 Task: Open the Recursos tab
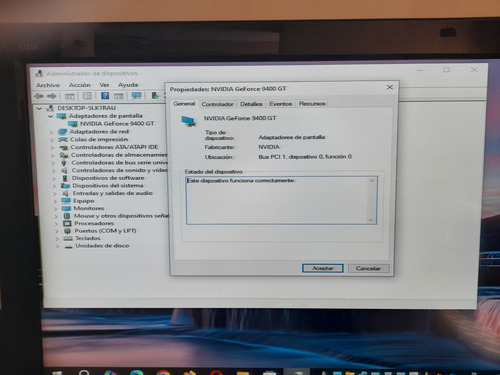[x=312, y=104]
